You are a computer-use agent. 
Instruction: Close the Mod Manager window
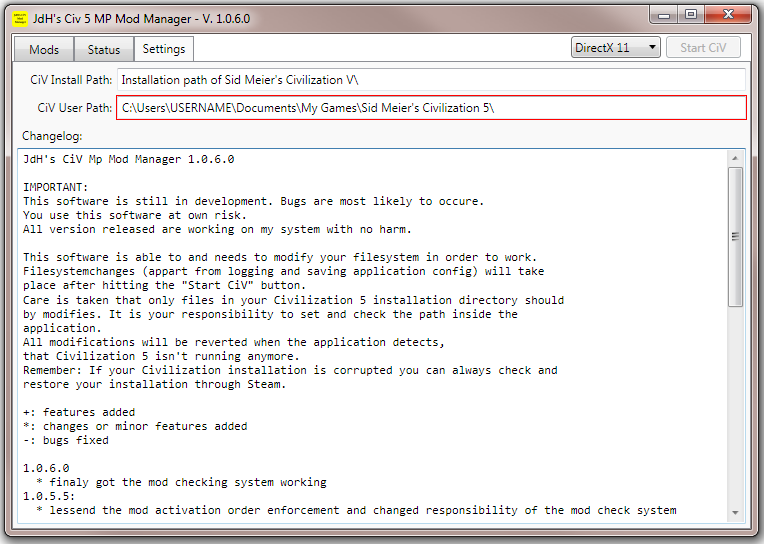(x=728, y=15)
